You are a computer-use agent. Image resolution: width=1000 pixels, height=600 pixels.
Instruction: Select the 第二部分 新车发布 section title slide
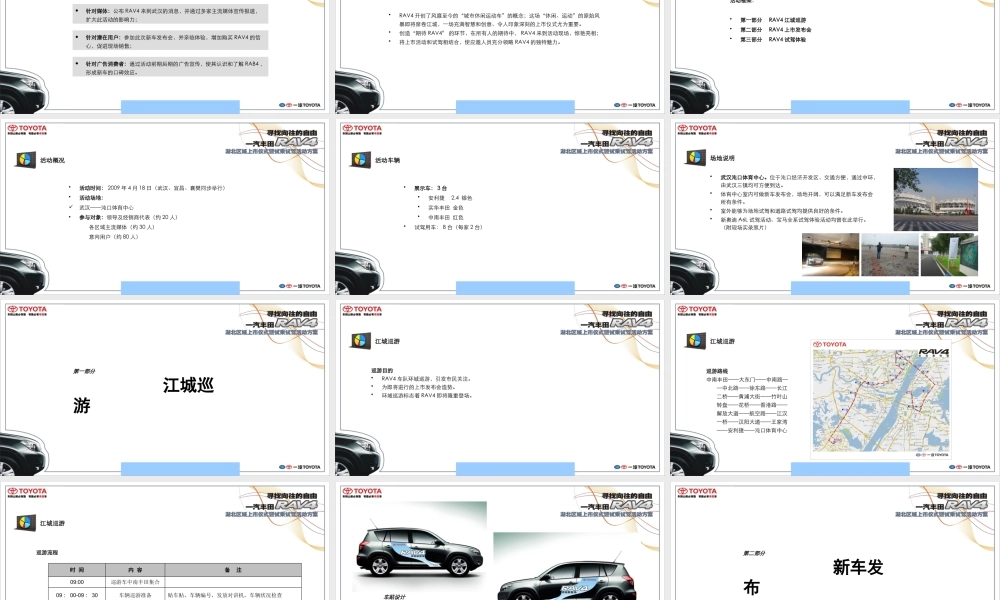click(834, 543)
